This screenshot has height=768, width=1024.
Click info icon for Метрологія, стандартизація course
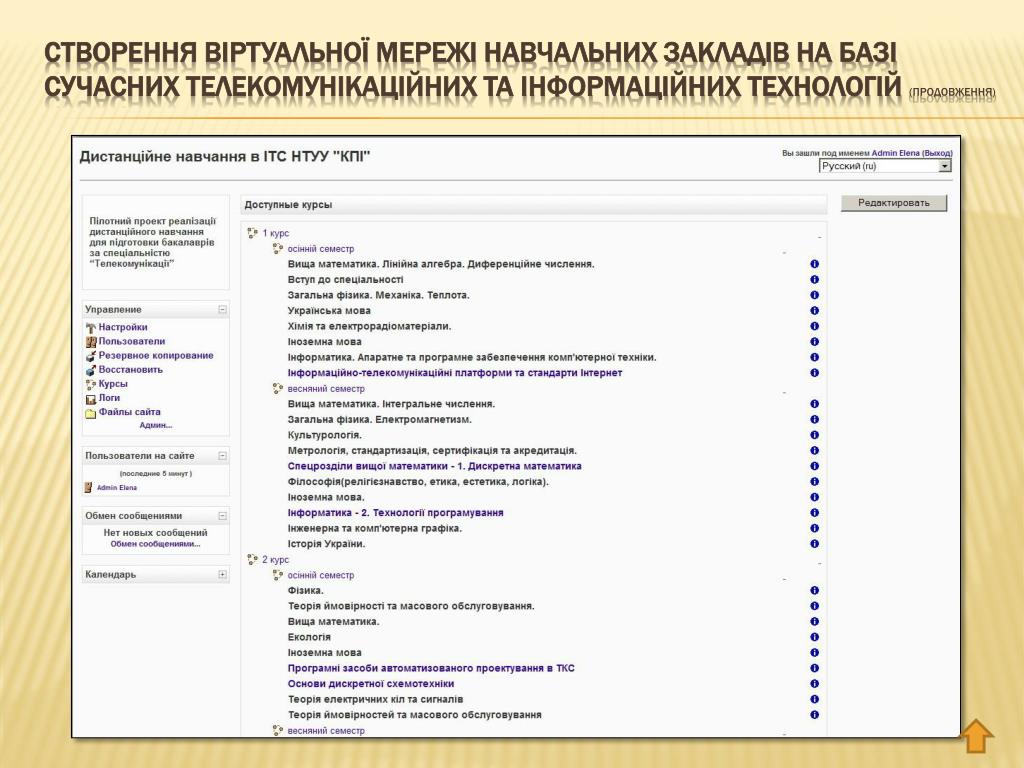tap(814, 451)
